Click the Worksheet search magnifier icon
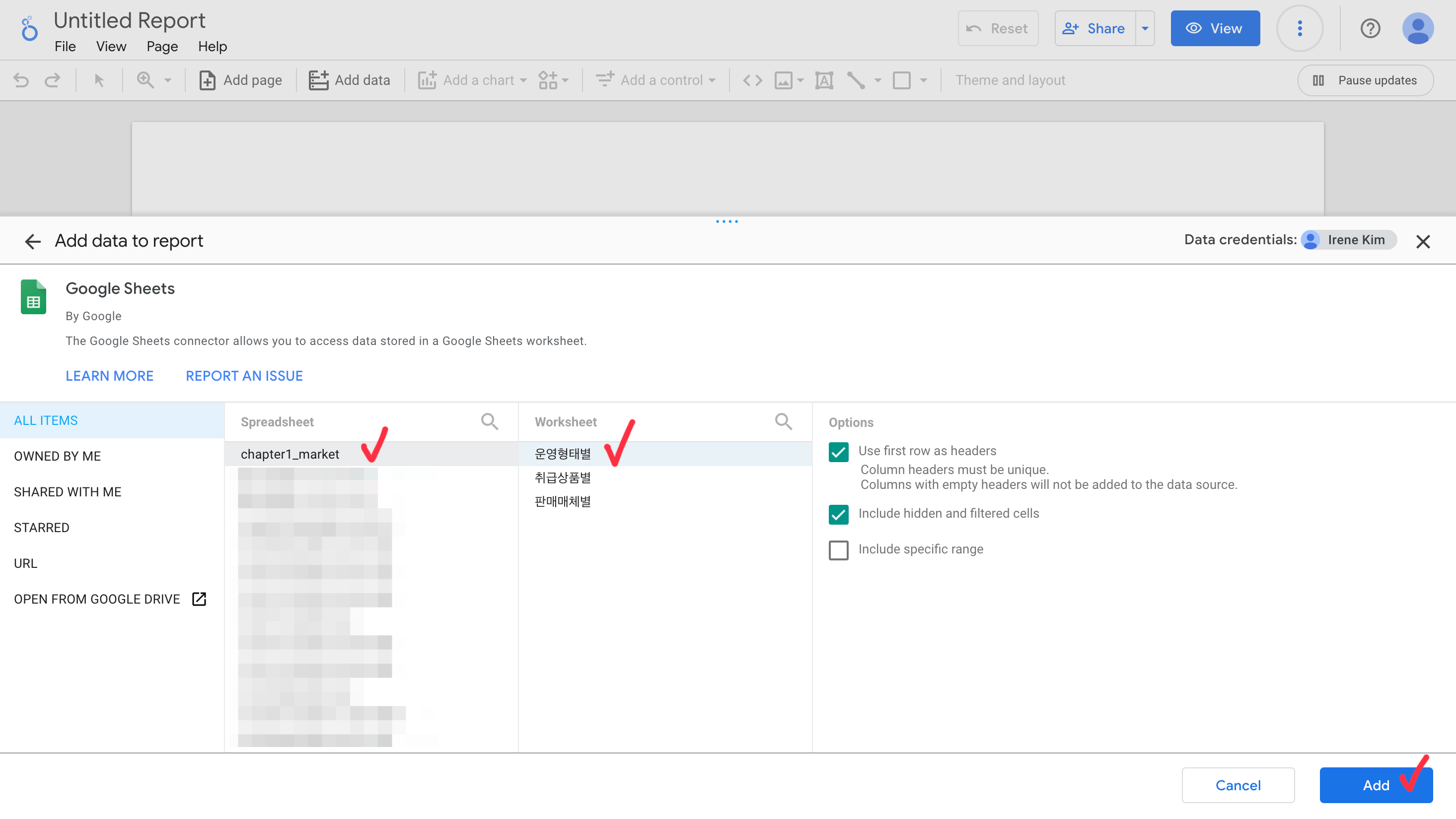 click(x=784, y=421)
